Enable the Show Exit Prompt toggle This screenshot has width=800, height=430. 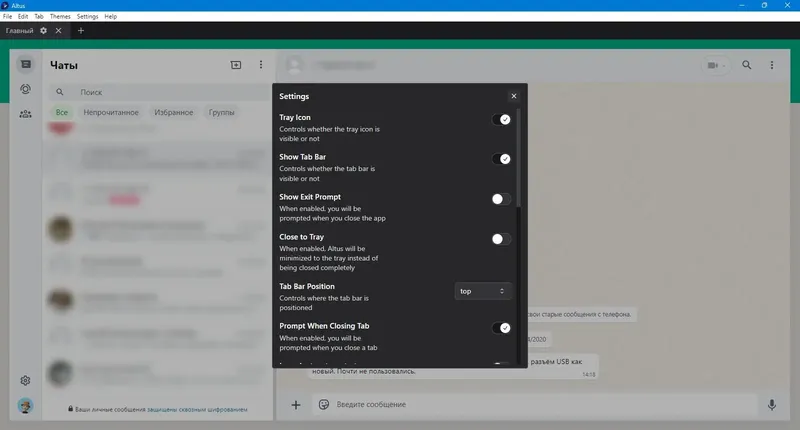(501, 199)
